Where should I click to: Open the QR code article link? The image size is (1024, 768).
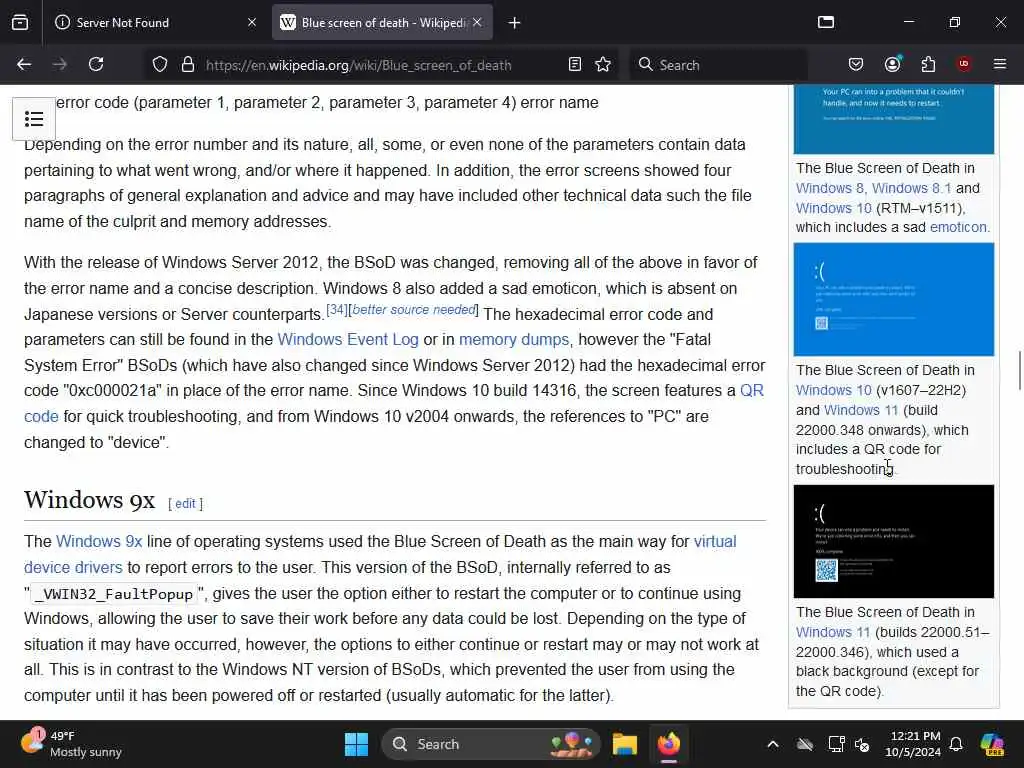coord(751,391)
